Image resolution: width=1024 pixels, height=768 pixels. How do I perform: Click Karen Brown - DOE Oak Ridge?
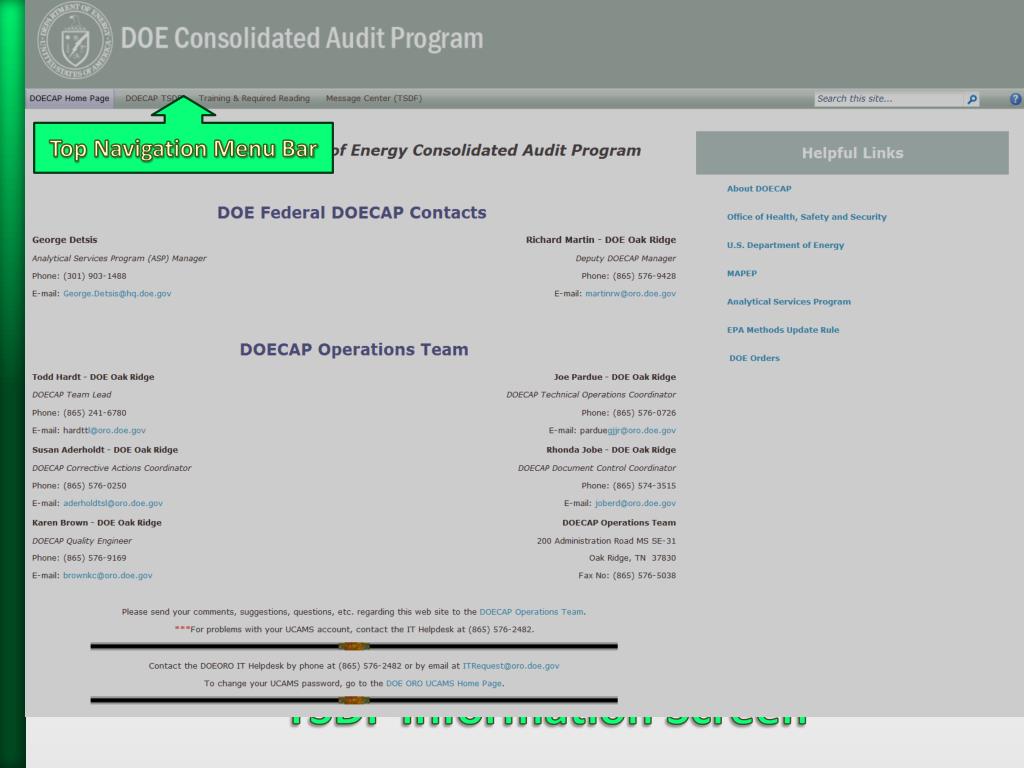pos(97,523)
